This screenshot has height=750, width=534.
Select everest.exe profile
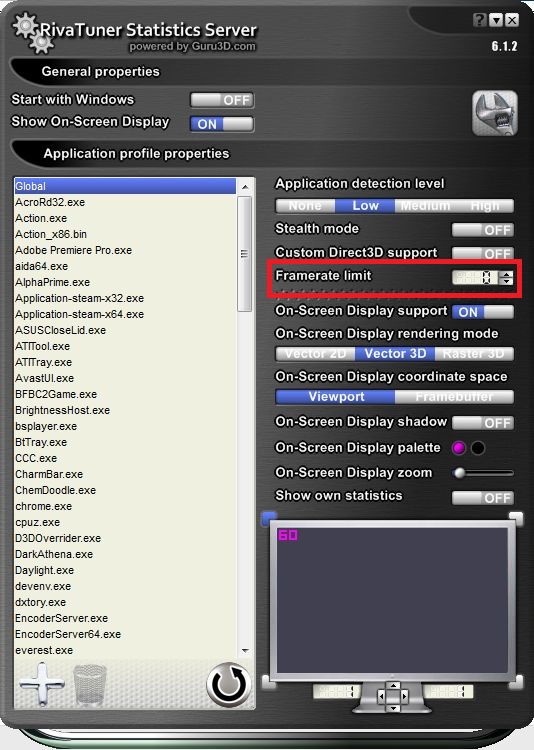(125, 651)
